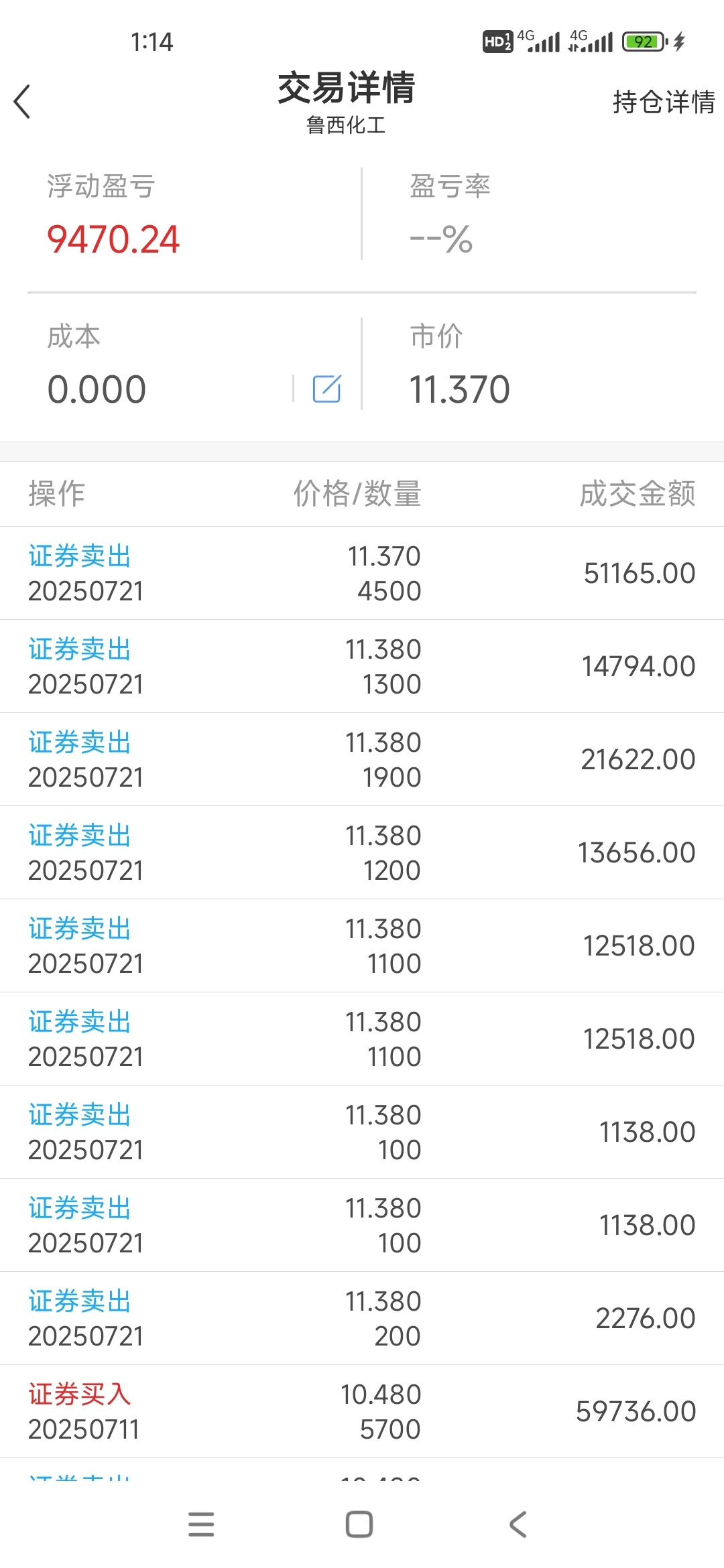Image resolution: width=724 pixels, height=1568 pixels.
Task: Tap the edit cost pencil icon
Action: point(327,389)
